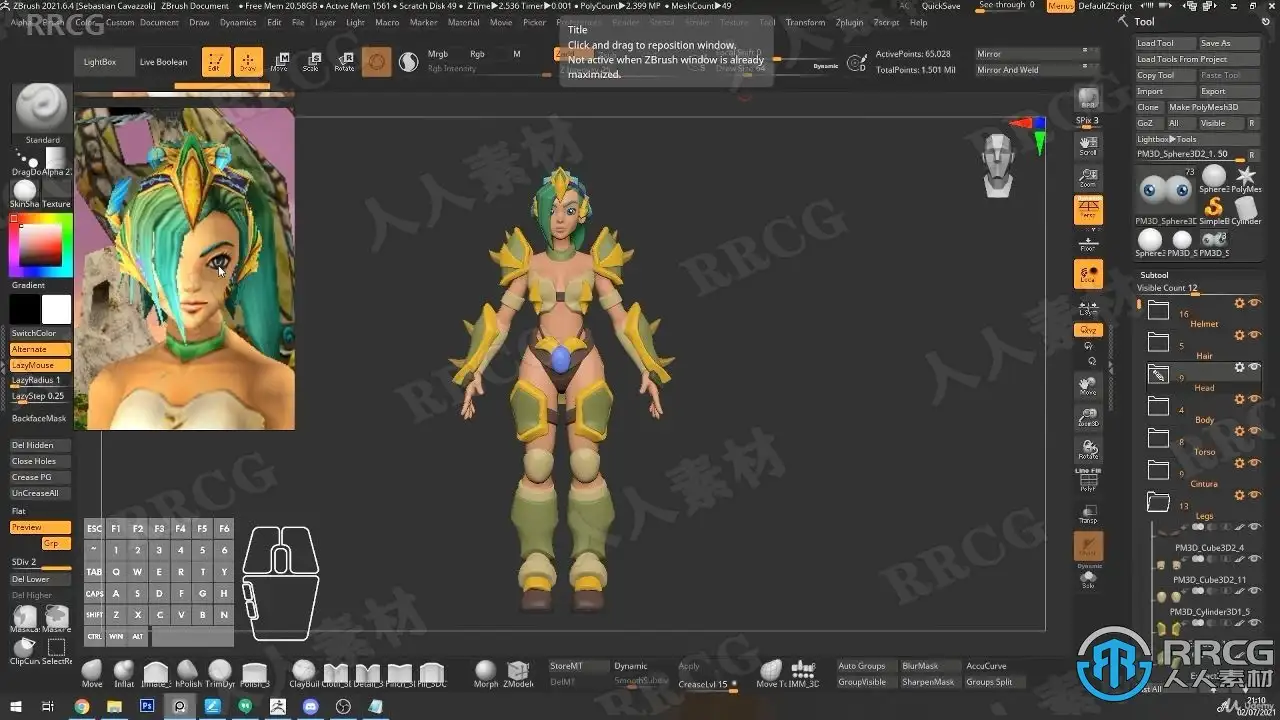
Task: Toggle visibility of the Hair folder
Action: 1254,335
